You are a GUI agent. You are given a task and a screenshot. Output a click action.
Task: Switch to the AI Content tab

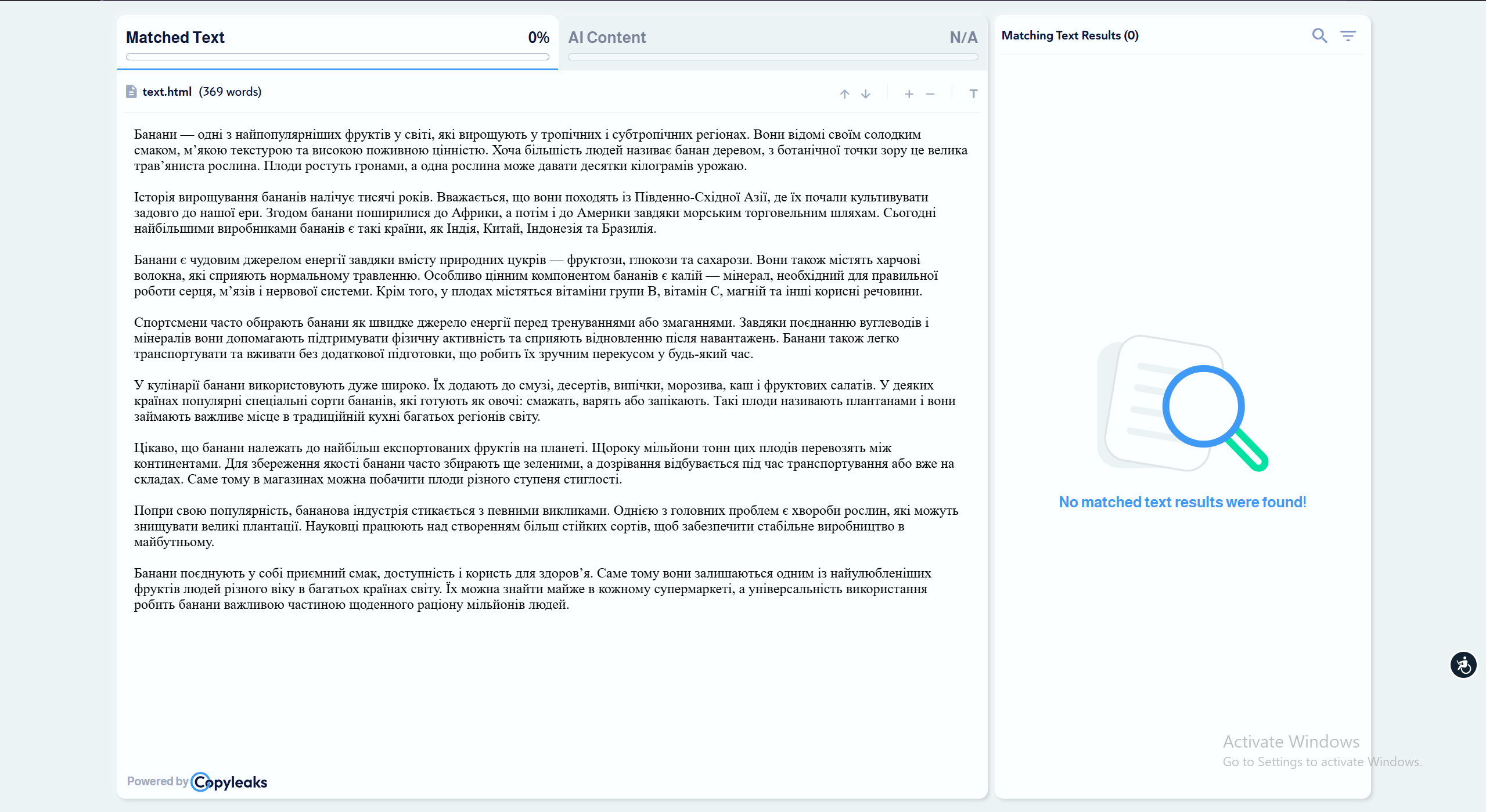773,43
